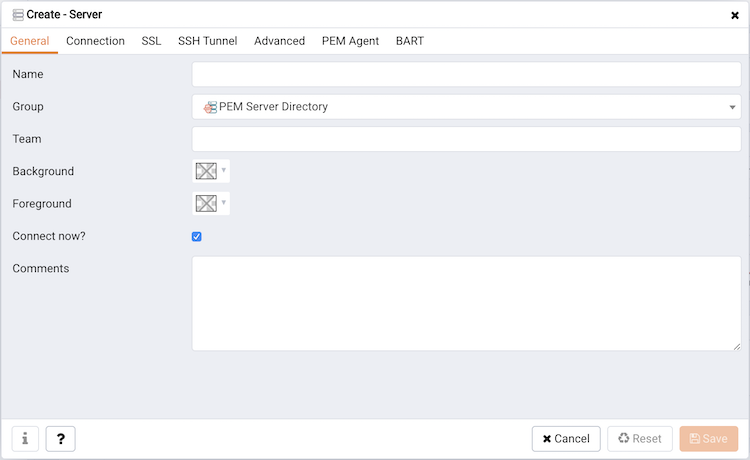
Task: Focus the Name input field
Action: 466,74
